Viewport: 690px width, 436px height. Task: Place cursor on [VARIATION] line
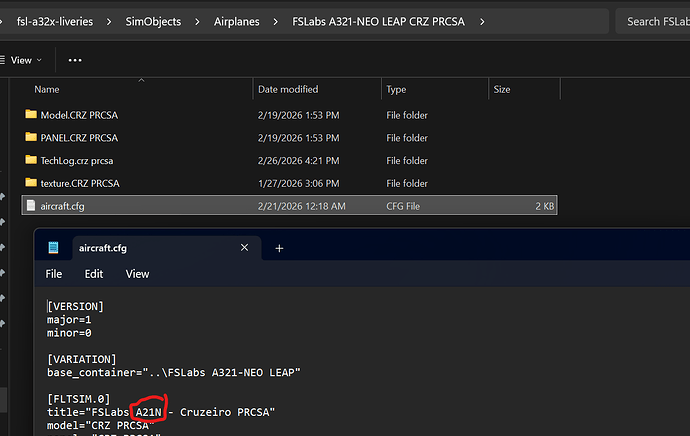[82, 359]
